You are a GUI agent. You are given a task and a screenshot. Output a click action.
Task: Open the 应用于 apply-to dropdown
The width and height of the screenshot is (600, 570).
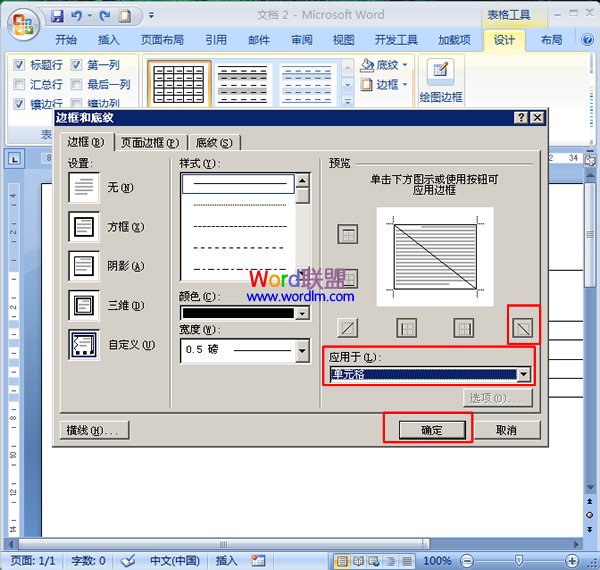(x=523, y=374)
